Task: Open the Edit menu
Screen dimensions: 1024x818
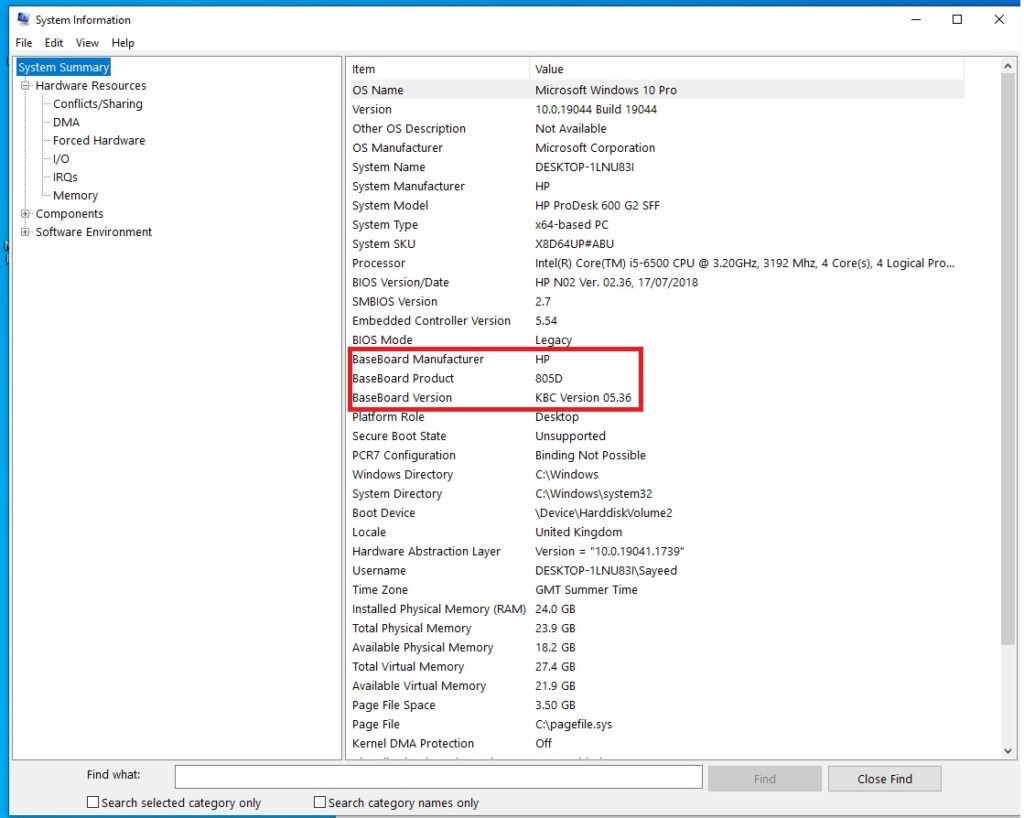Action: click(53, 42)
